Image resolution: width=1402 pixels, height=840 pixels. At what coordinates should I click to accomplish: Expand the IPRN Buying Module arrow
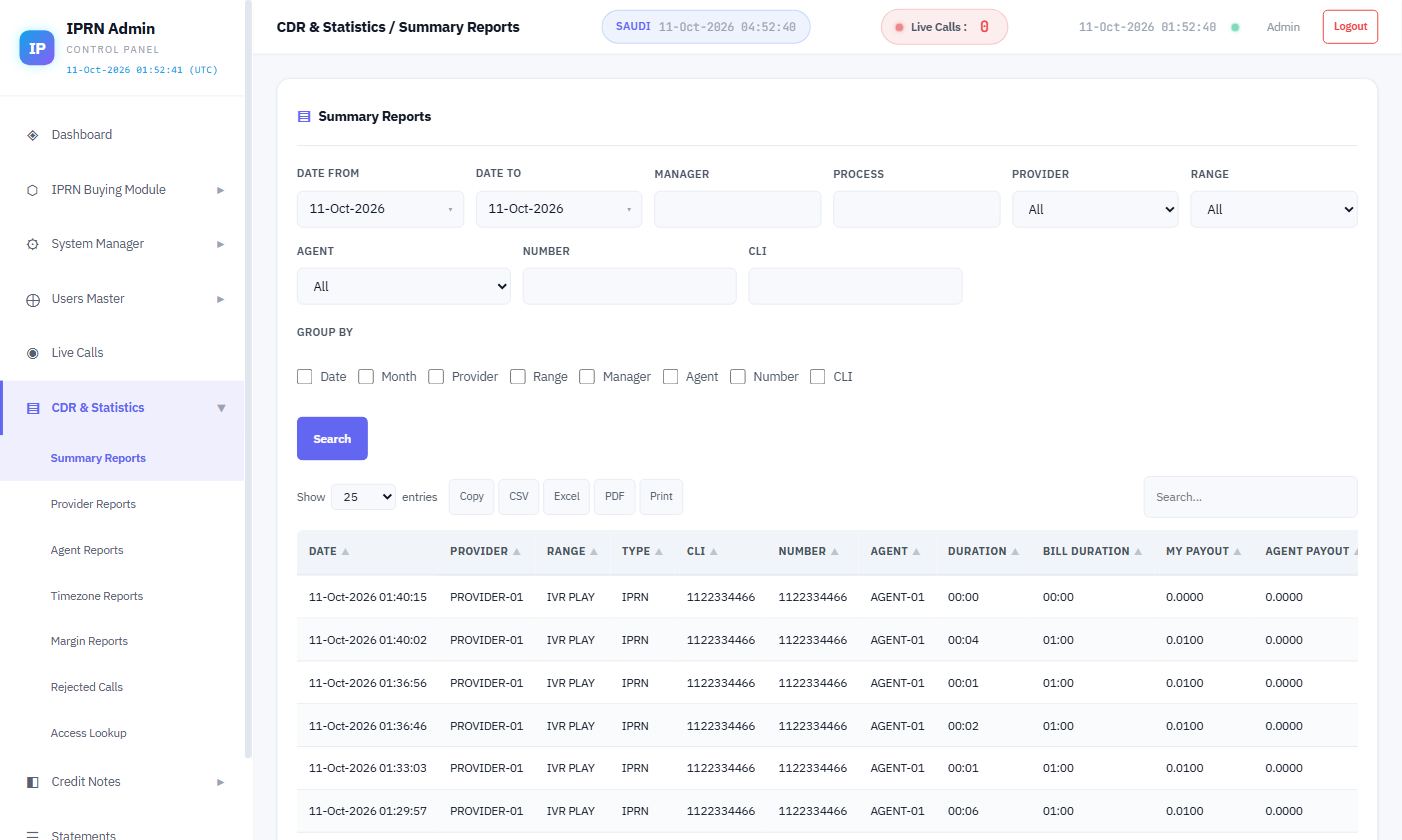[221, 190]
